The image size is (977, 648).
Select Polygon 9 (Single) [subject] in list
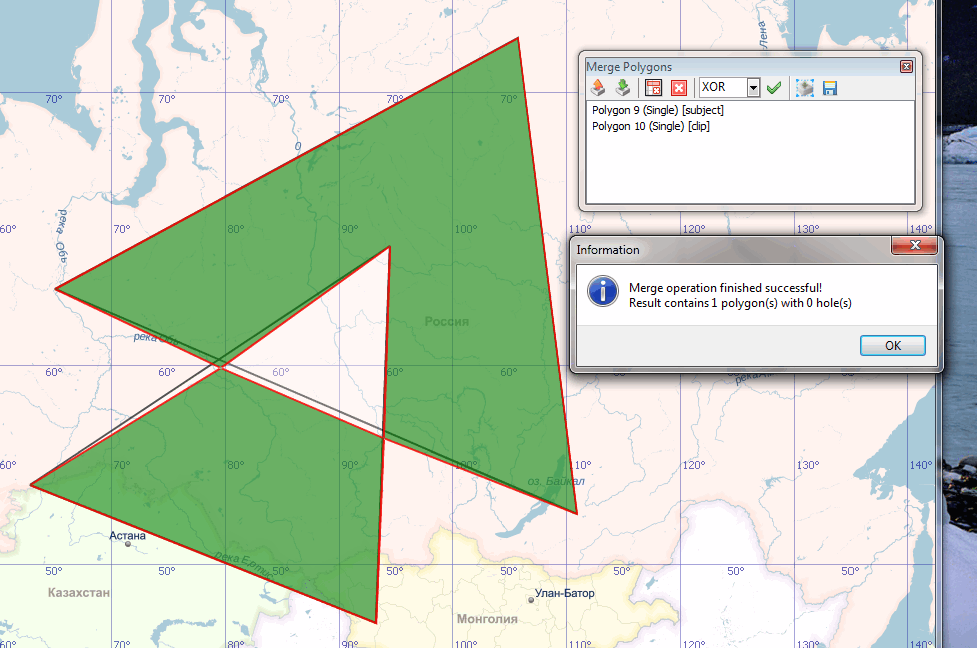coord(657,110)
